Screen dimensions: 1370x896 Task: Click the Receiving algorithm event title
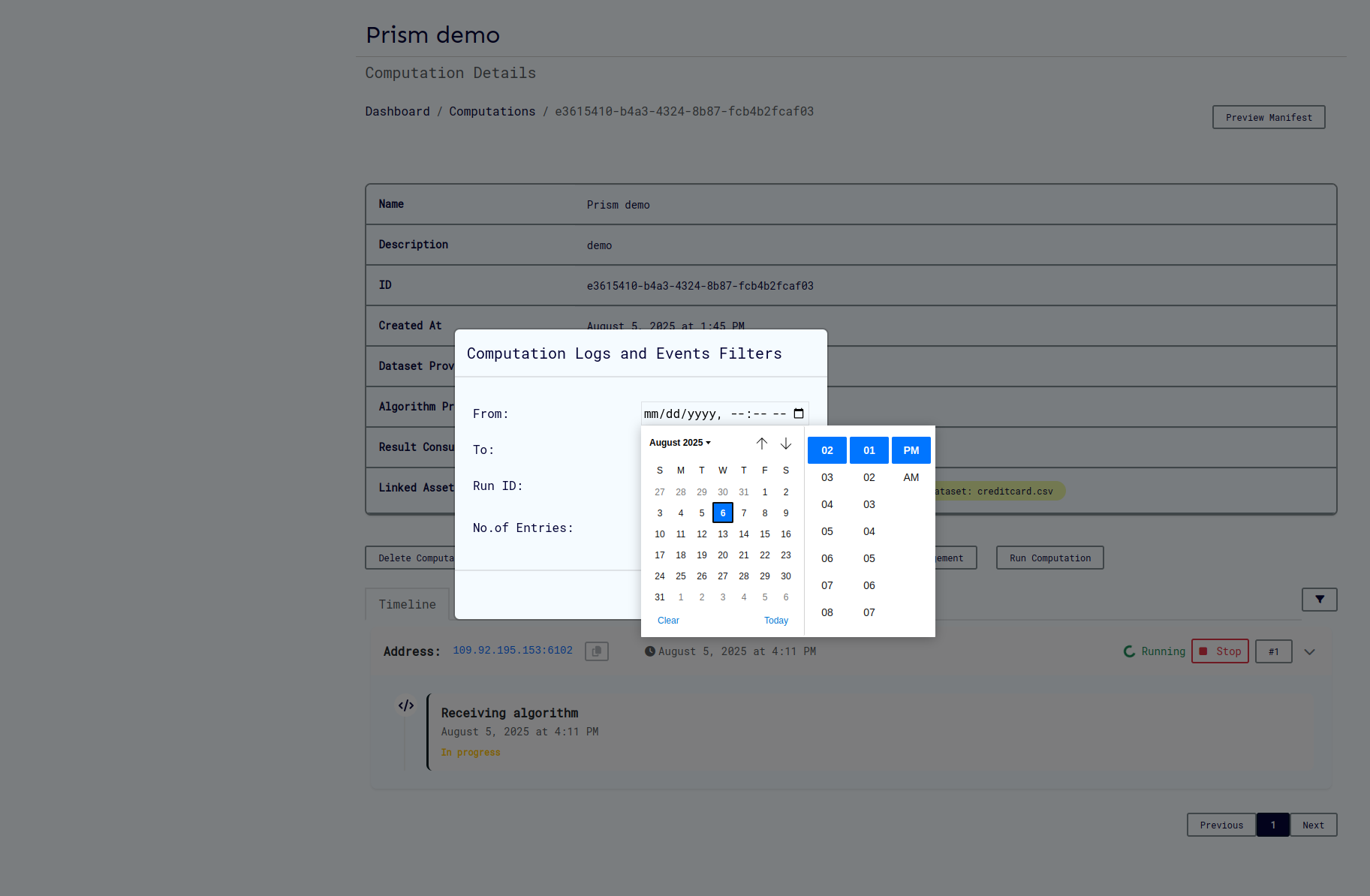tap(510, 713)
